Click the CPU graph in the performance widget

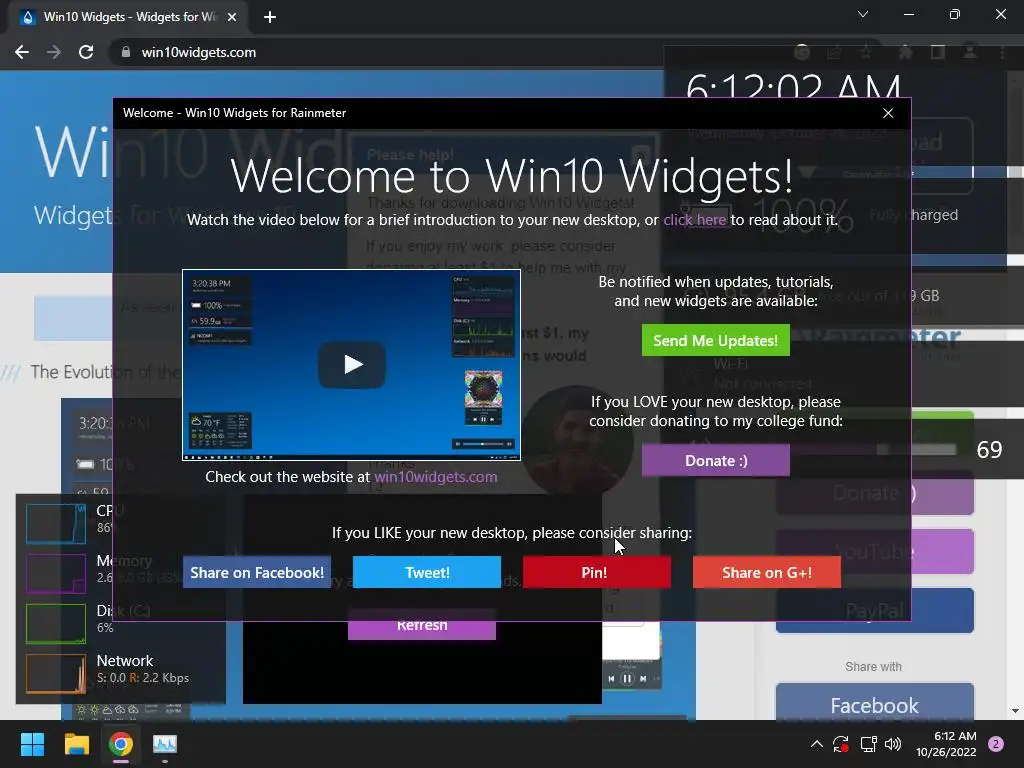[x=56, y=524]
